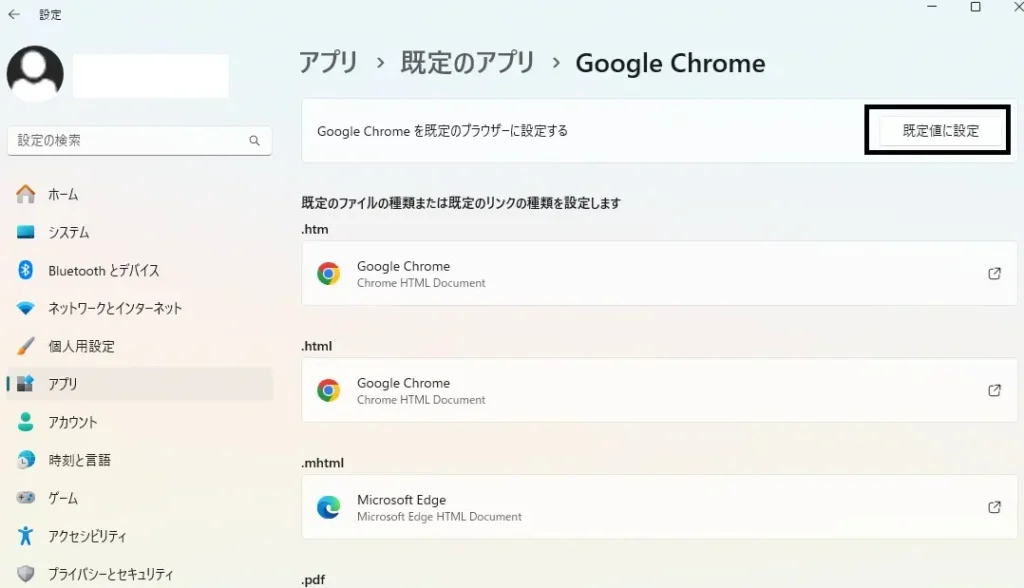Click the privacy shield icon
This screenshot has height=588, width=1024.
tap(25, 574)
